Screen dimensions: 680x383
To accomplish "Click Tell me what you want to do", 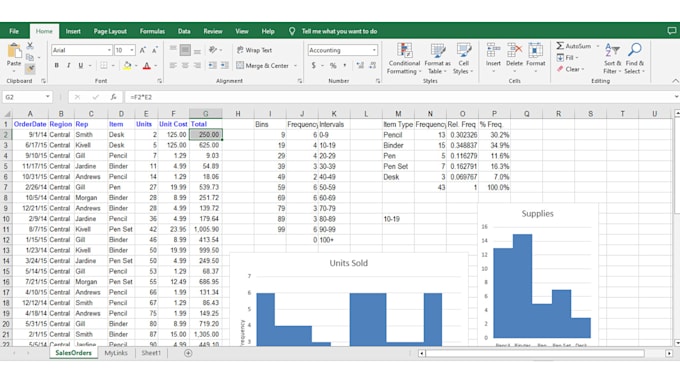I will (339, 31).
